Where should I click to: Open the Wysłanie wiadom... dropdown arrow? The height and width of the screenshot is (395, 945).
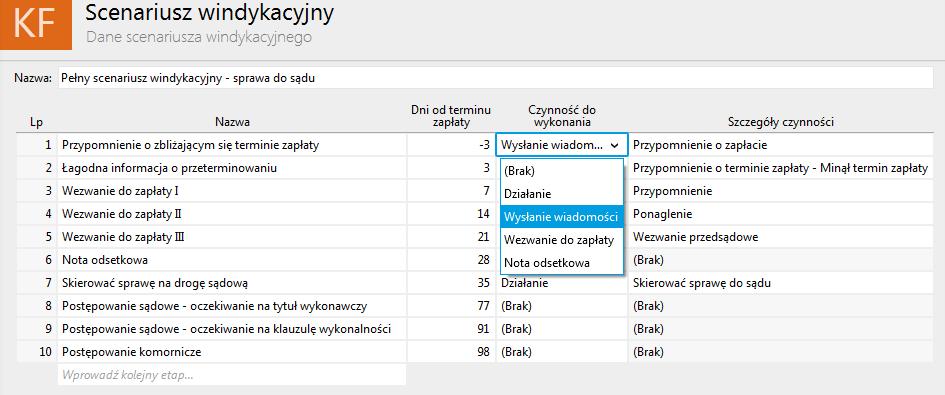614,145
